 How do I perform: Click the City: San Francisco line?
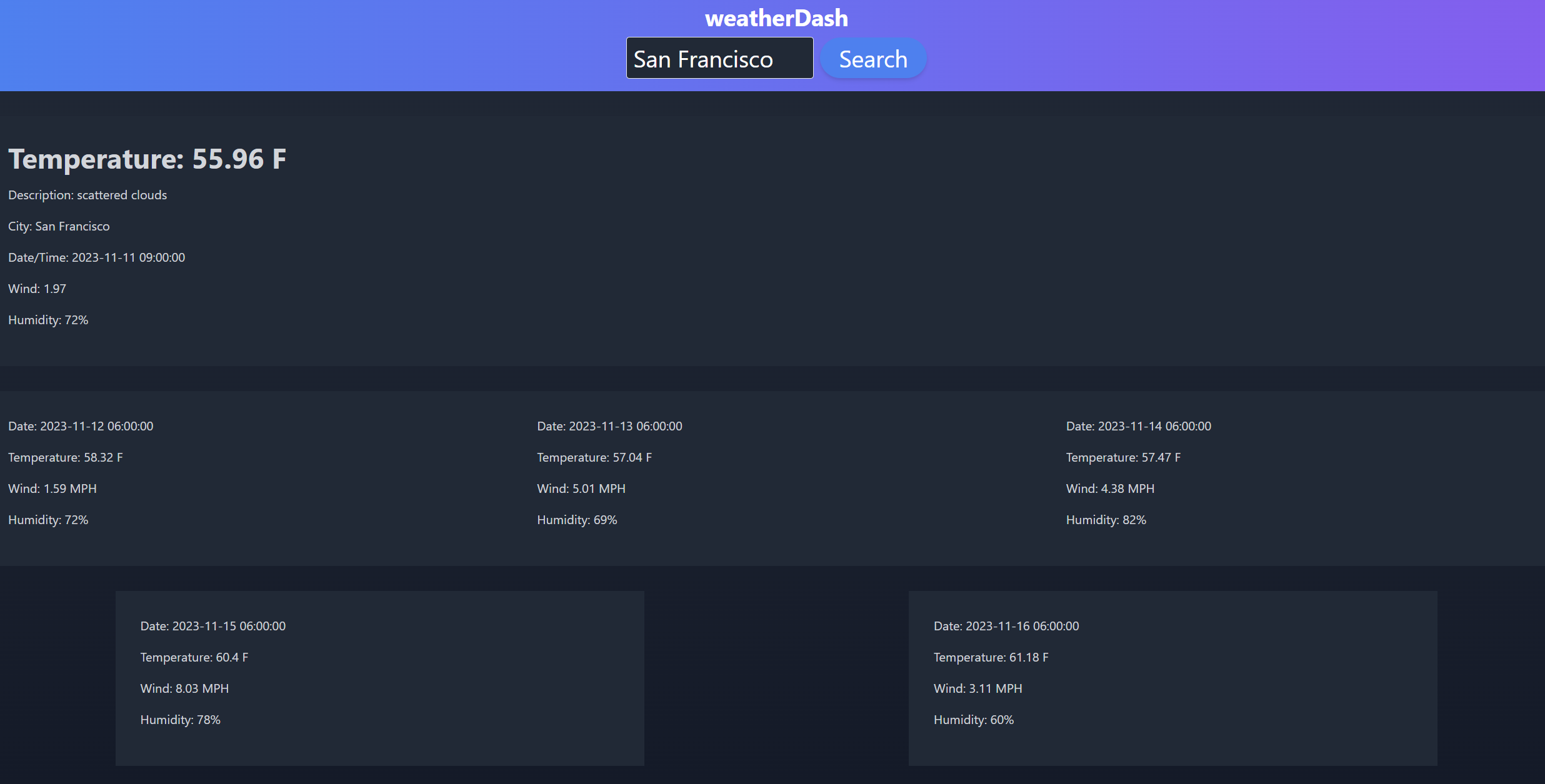coord(59,226)
